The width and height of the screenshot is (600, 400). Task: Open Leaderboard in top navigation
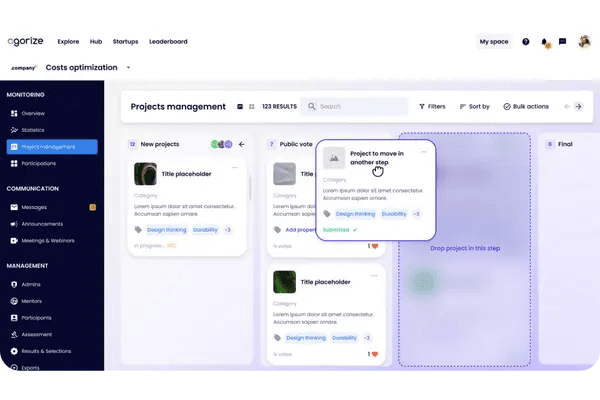click(168, 41)
